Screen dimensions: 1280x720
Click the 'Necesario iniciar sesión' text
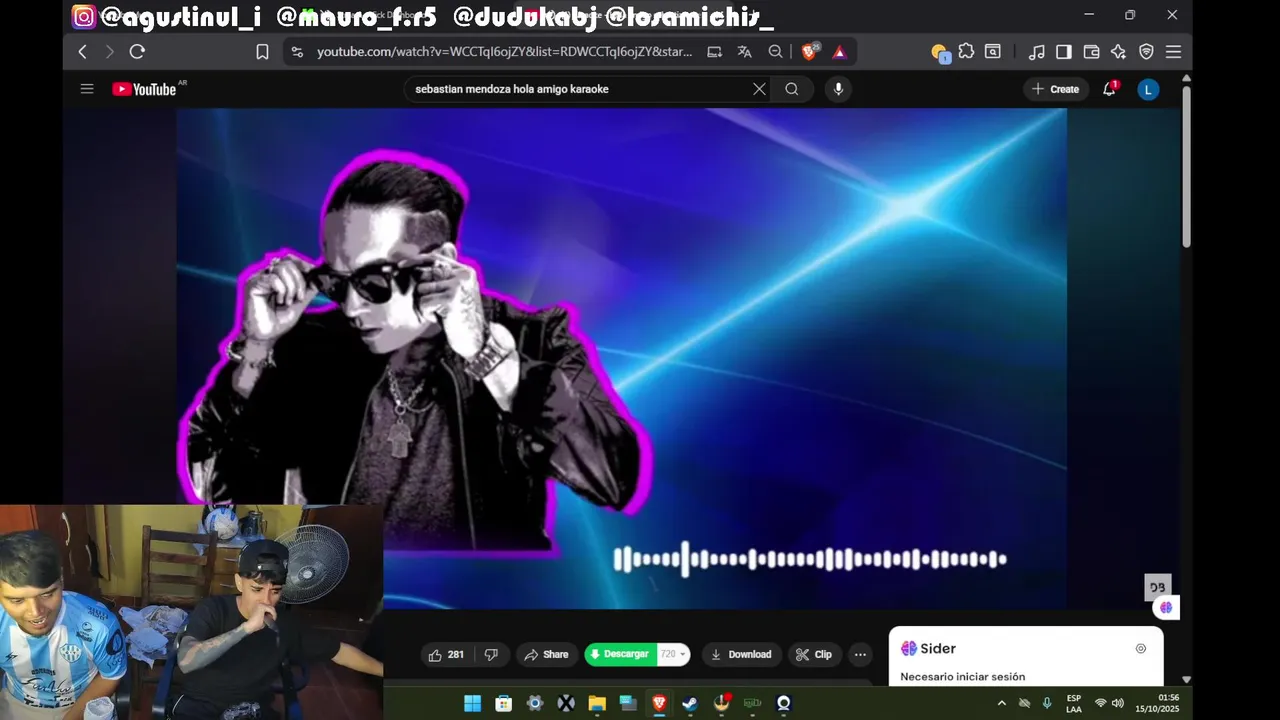[x=962, y=677]
